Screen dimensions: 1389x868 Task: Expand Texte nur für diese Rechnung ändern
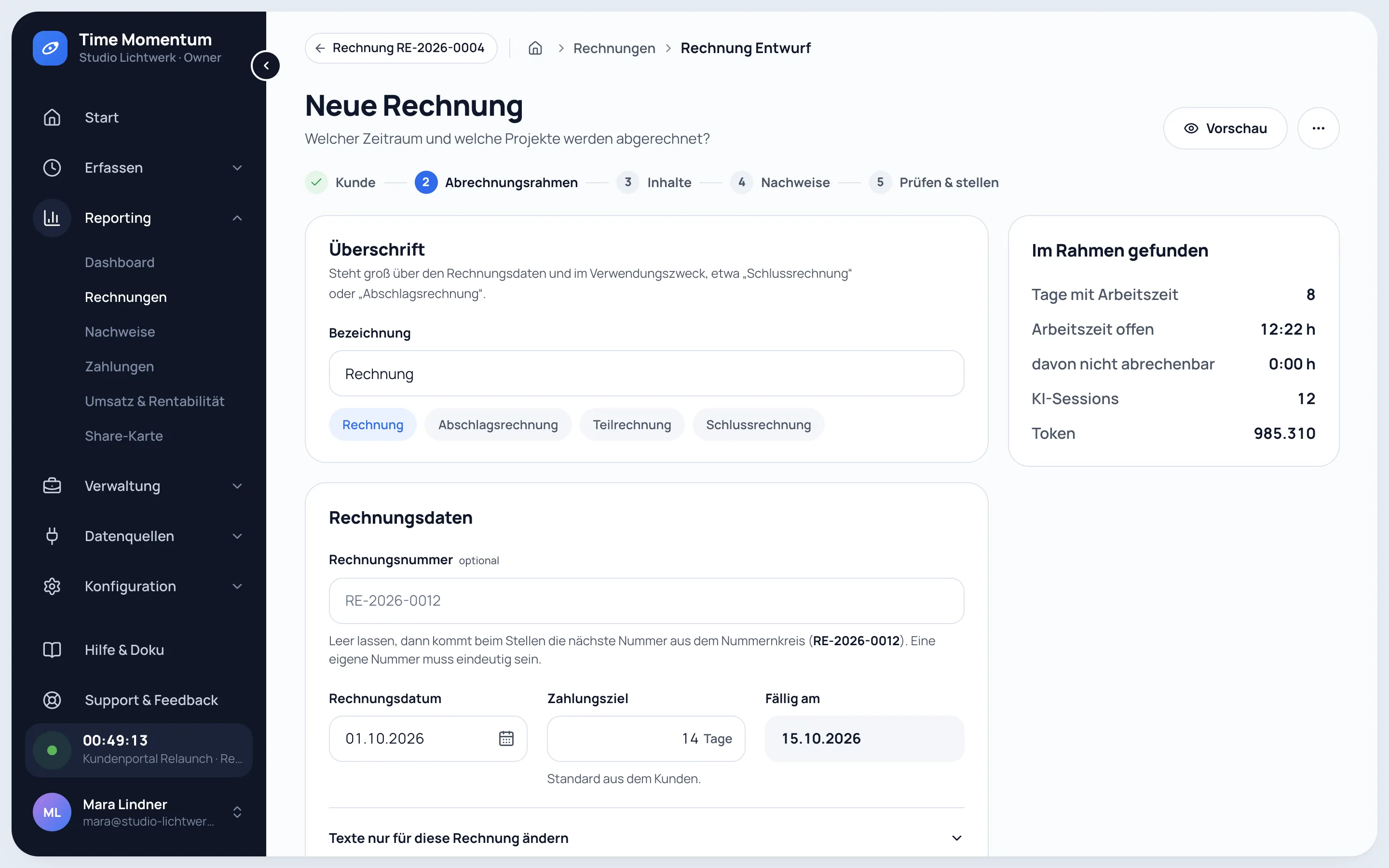[x=646, y=838]
